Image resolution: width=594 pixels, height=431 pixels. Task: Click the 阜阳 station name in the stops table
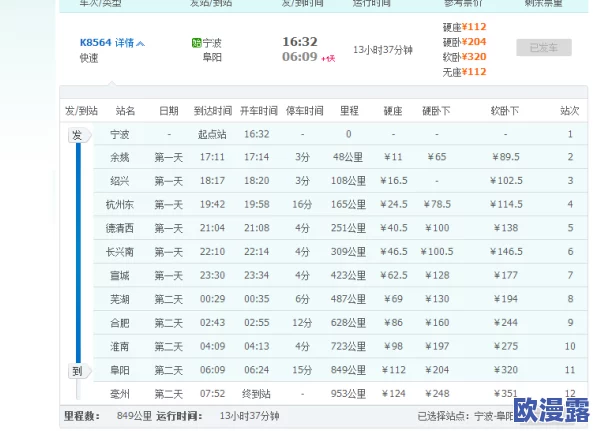[120, 370]
